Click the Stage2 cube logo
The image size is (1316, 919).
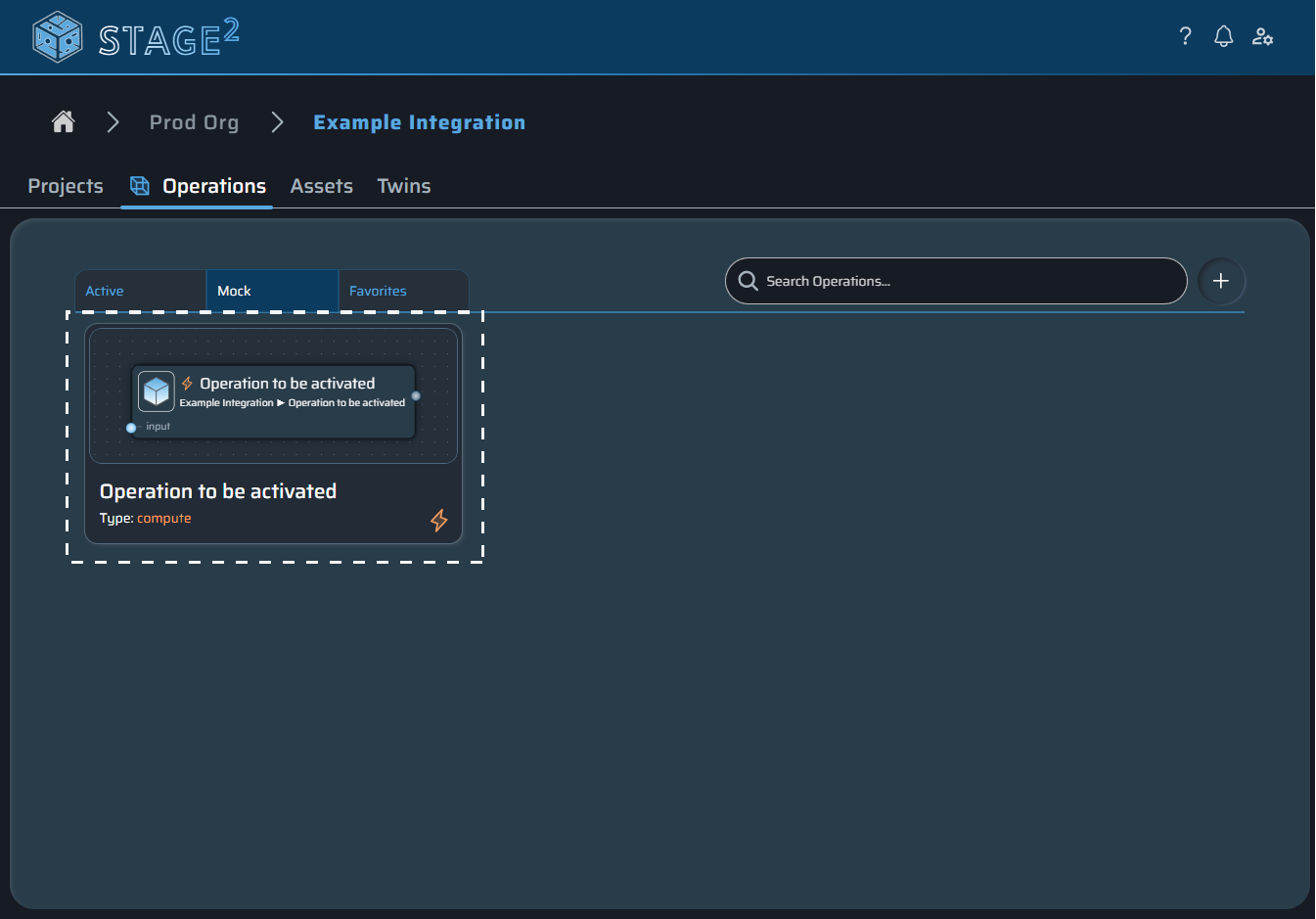click(57, 37)
